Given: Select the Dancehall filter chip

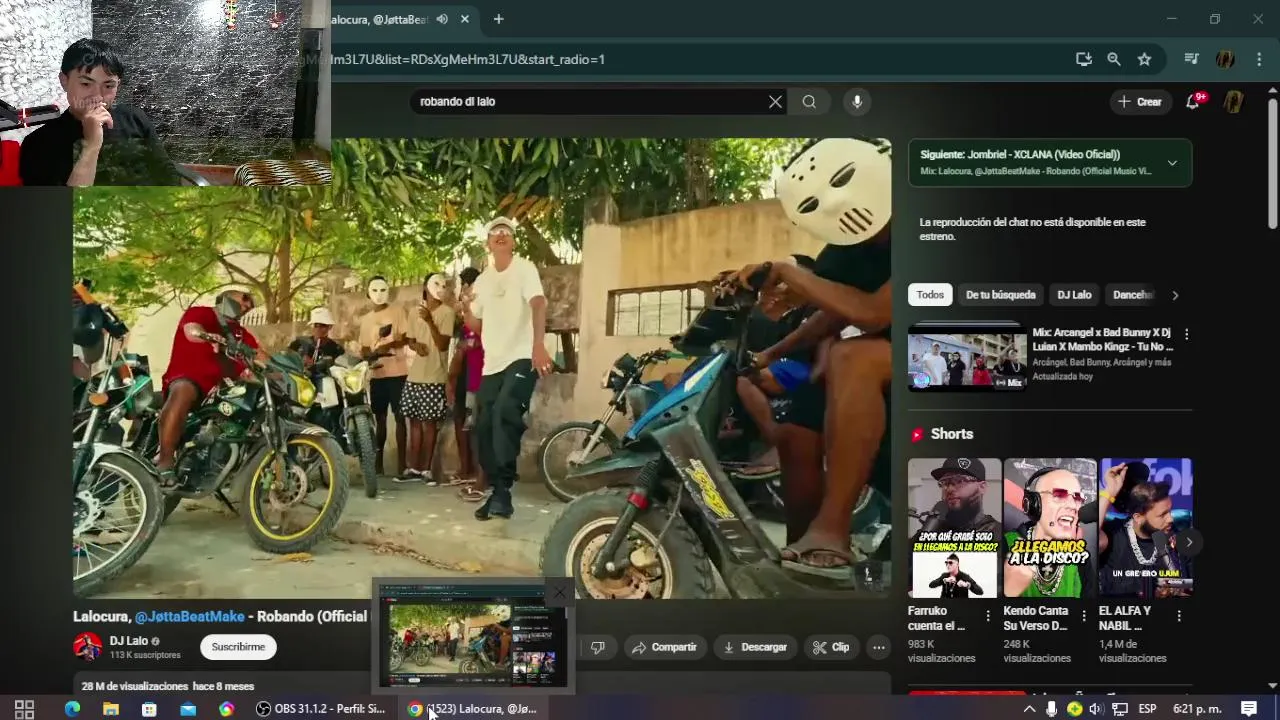Looking at the screenshot, I should pyautogui.click(x=1133, y=295).
